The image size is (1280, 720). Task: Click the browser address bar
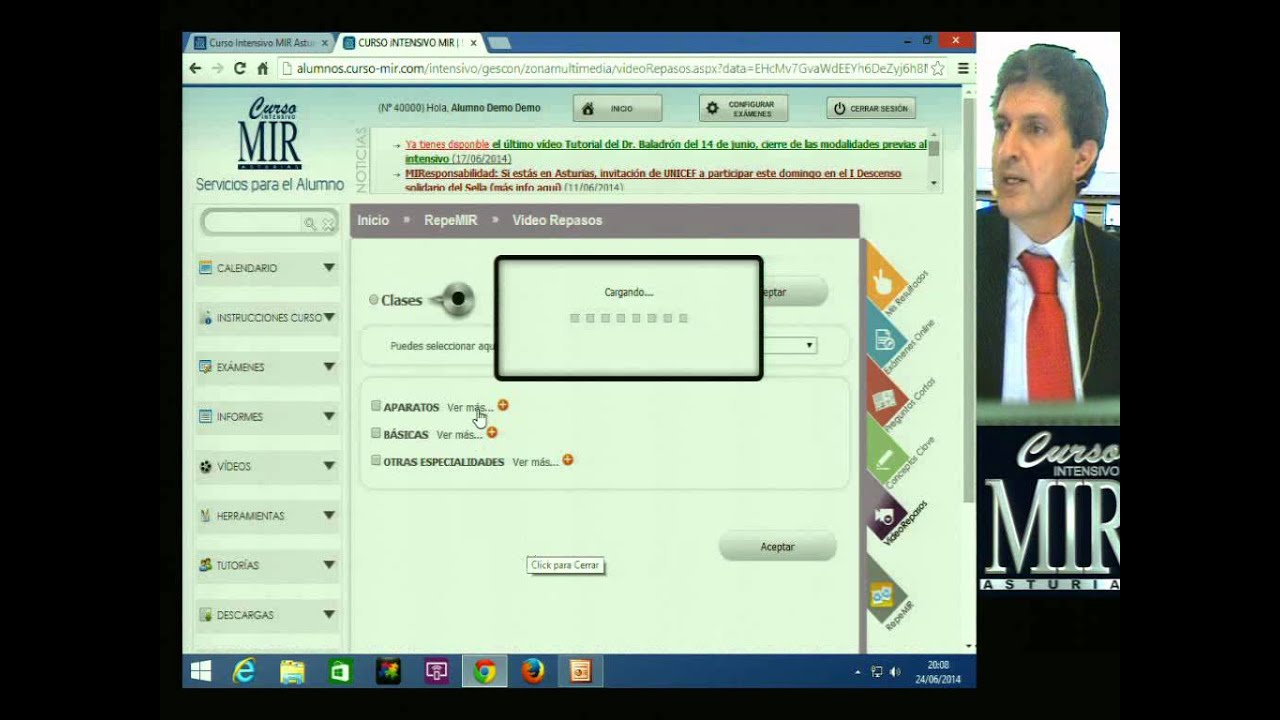pos(605,68)
